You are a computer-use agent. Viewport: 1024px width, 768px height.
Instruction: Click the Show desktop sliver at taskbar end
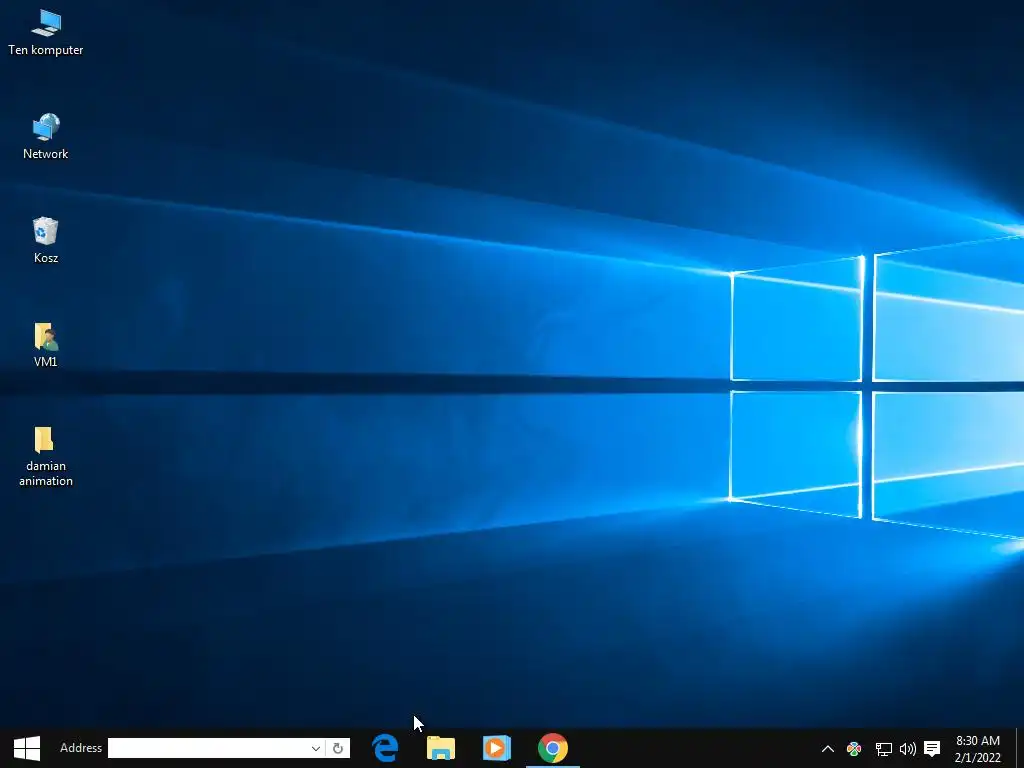1020,748
